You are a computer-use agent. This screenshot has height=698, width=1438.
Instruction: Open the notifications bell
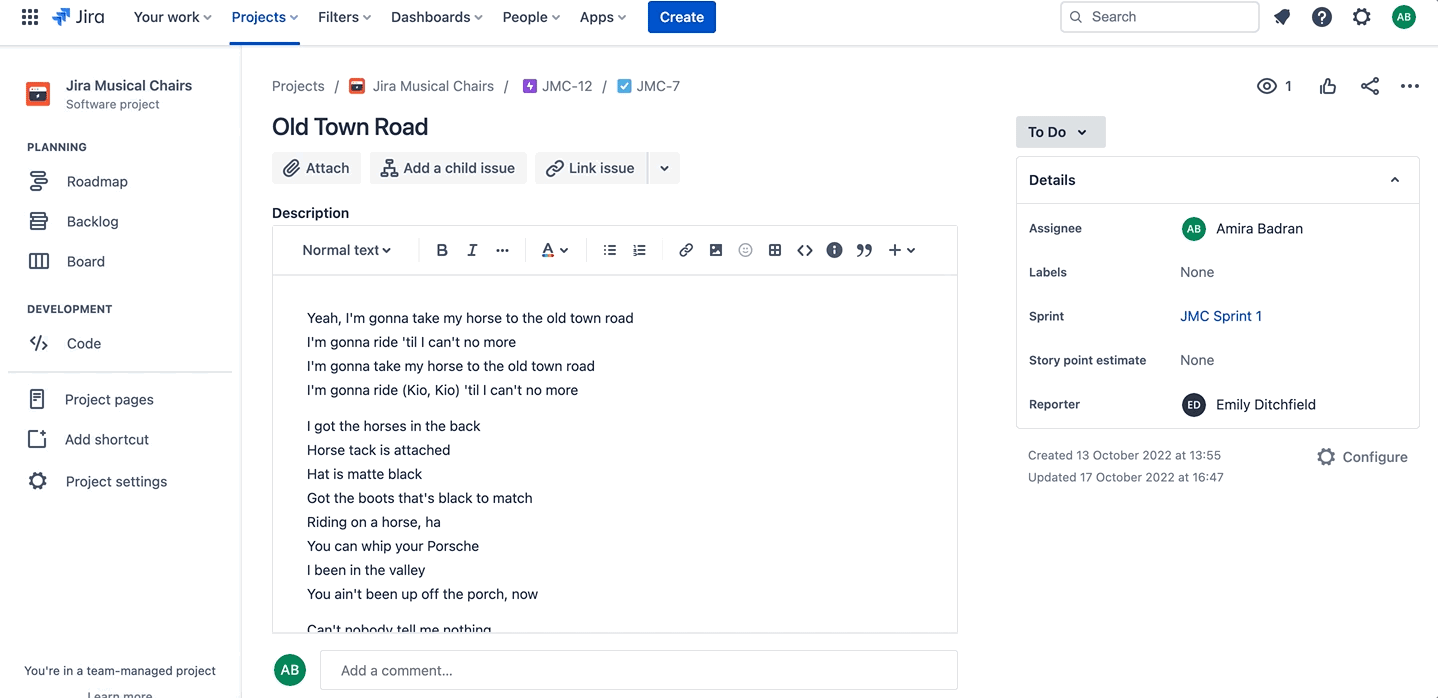pos(1282,17)
